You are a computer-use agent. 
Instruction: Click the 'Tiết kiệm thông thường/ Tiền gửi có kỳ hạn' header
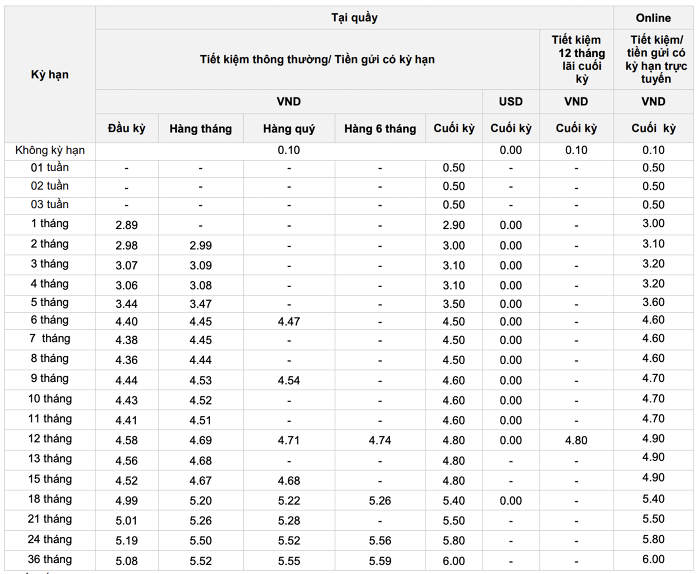pyautogui.click(x=317, y=59)
